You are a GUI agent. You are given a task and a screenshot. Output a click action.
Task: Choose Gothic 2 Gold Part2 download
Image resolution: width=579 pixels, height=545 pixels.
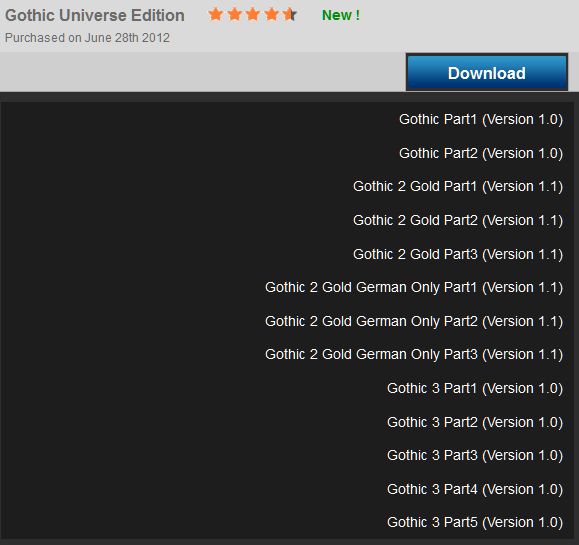click(x=458, y=220)
